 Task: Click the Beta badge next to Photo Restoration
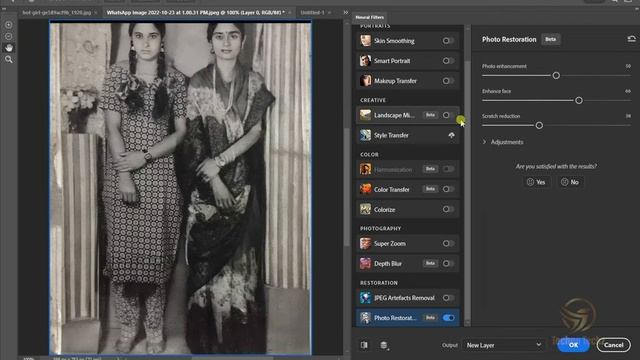pyautogui.click(x=551, y=39)
